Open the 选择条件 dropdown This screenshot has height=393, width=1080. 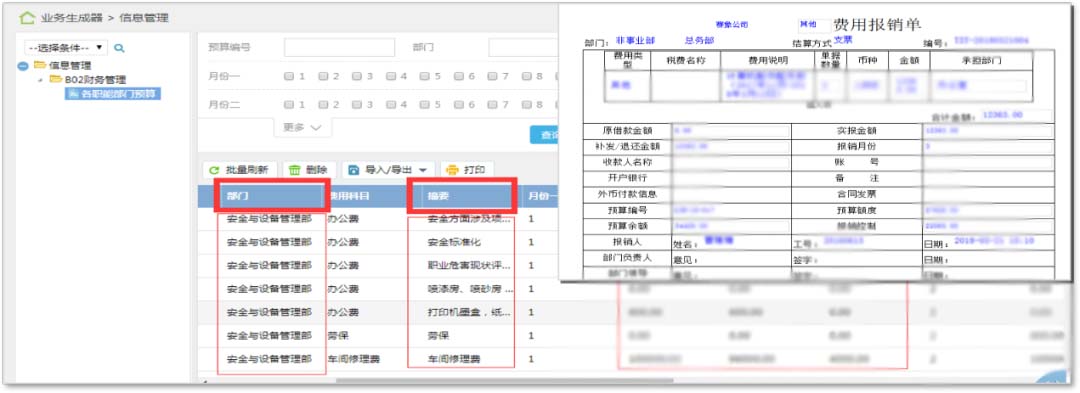click(x=67, y=47)
